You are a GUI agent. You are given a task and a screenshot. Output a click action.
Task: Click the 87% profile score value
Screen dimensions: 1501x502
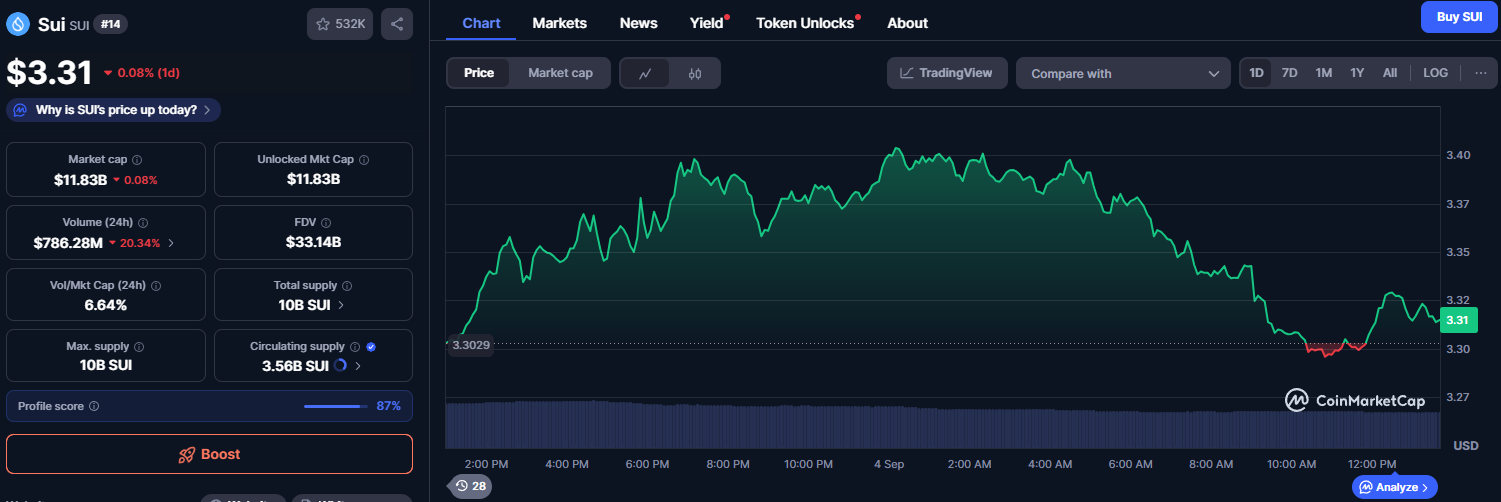click(x=389, y=406)
